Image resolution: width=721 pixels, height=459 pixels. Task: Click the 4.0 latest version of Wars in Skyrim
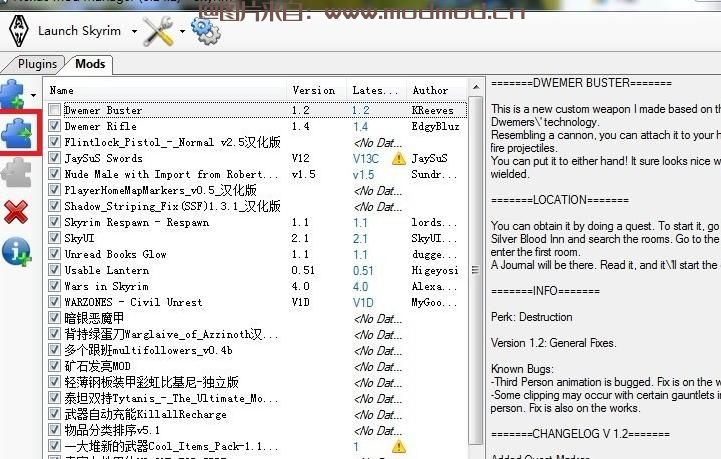tap(360, 287)
